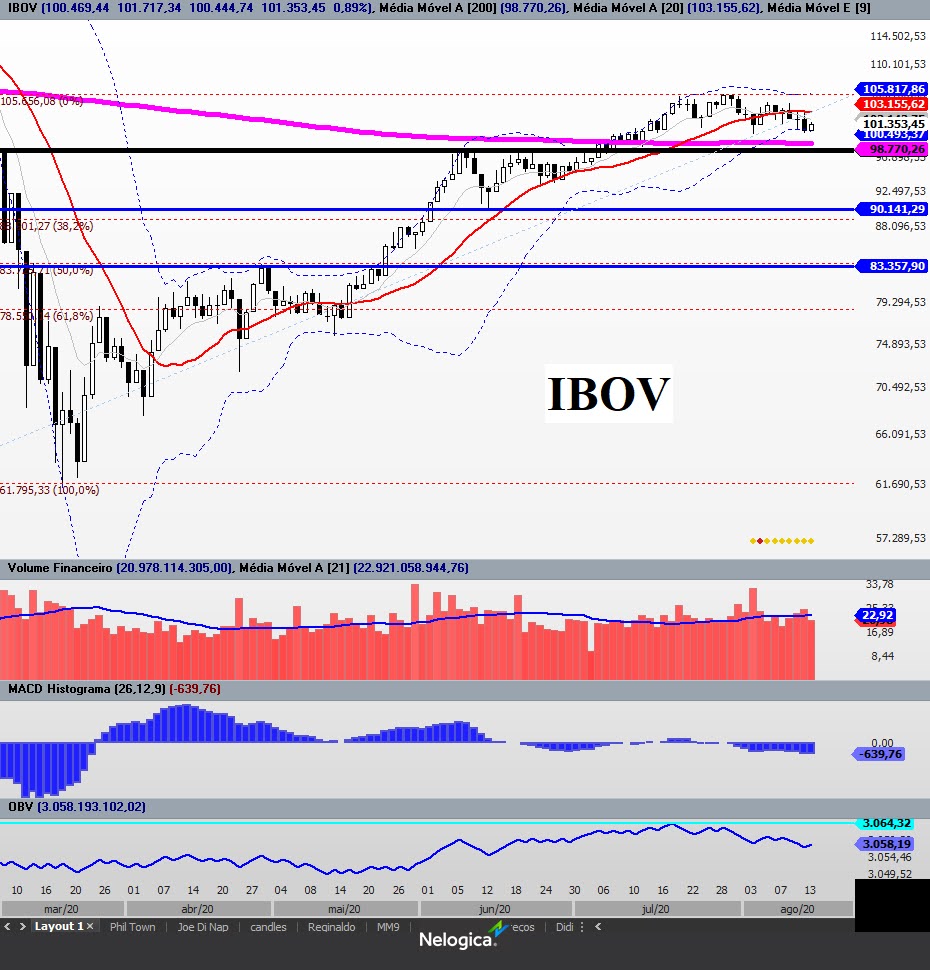Open the Reginaldo layout tab
This screenshot has width=930, height=970.
[x=332, y=927]
